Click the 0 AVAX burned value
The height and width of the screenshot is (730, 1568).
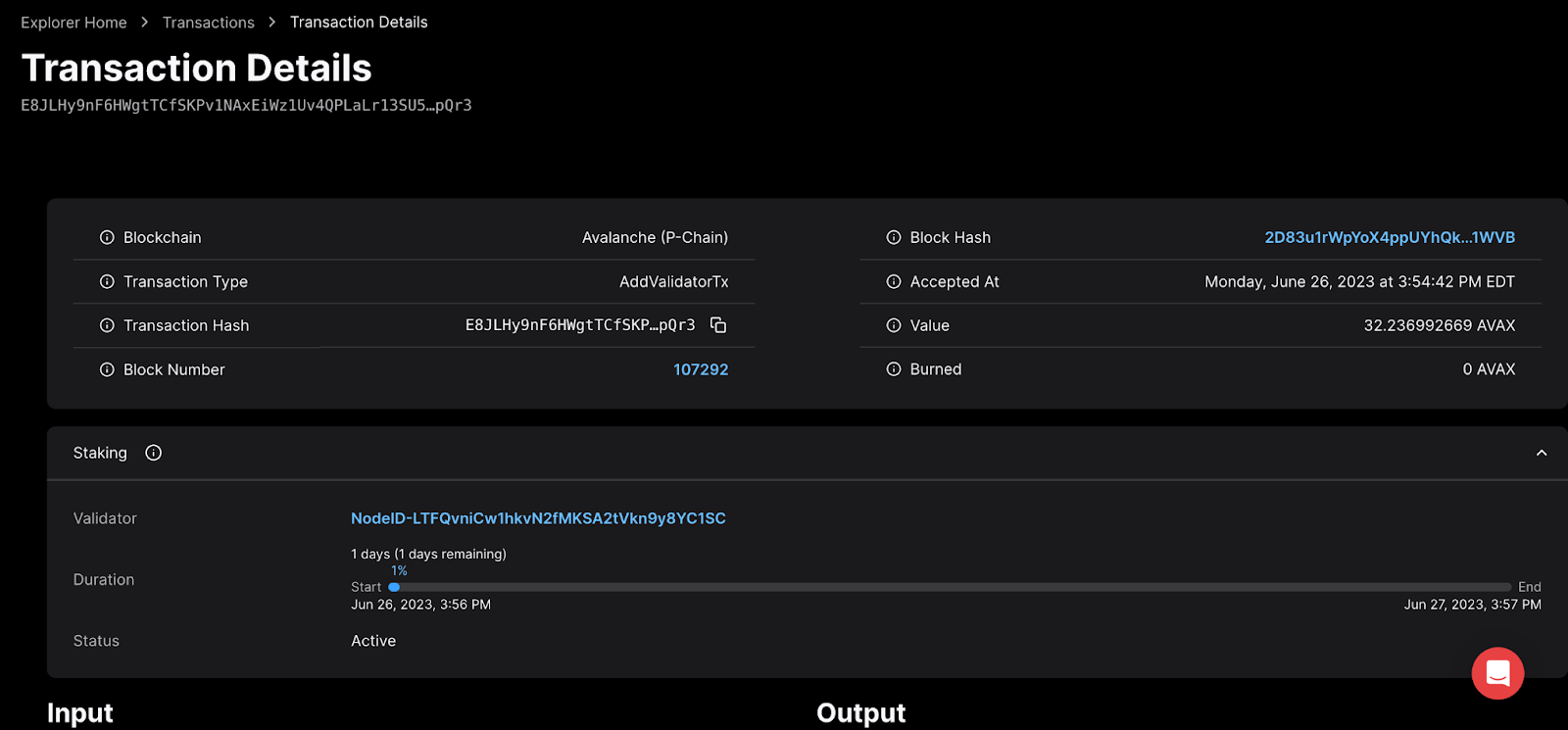coord(1489,369)
